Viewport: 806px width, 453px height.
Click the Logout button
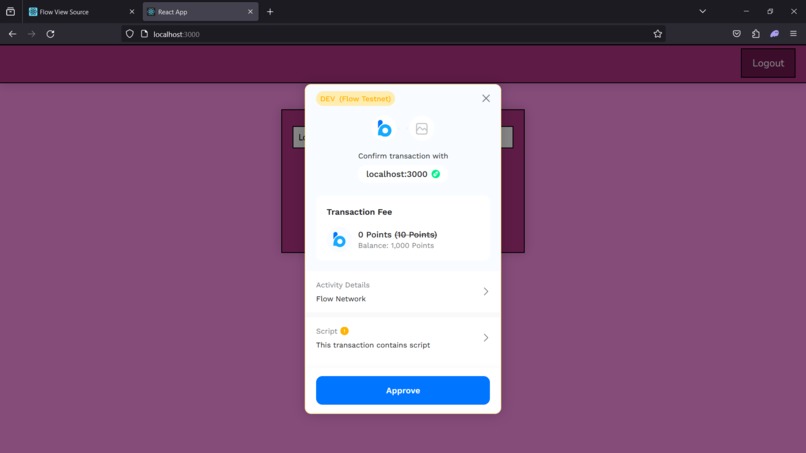click(x=768, y=63)
